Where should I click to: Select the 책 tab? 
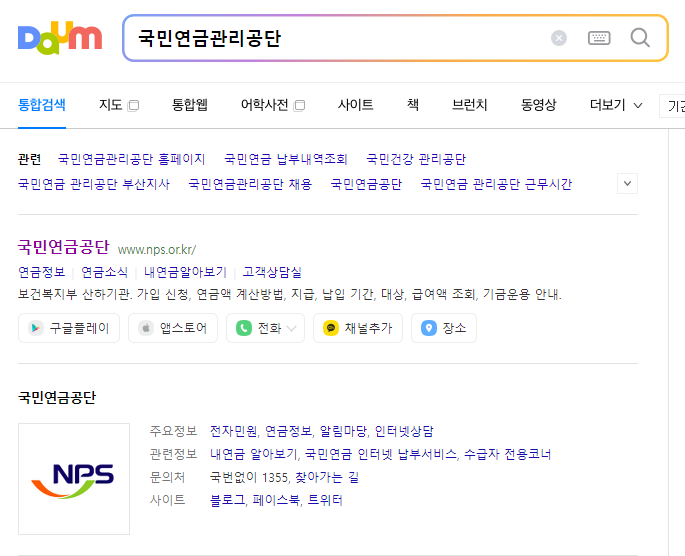[x=413, y=105]
